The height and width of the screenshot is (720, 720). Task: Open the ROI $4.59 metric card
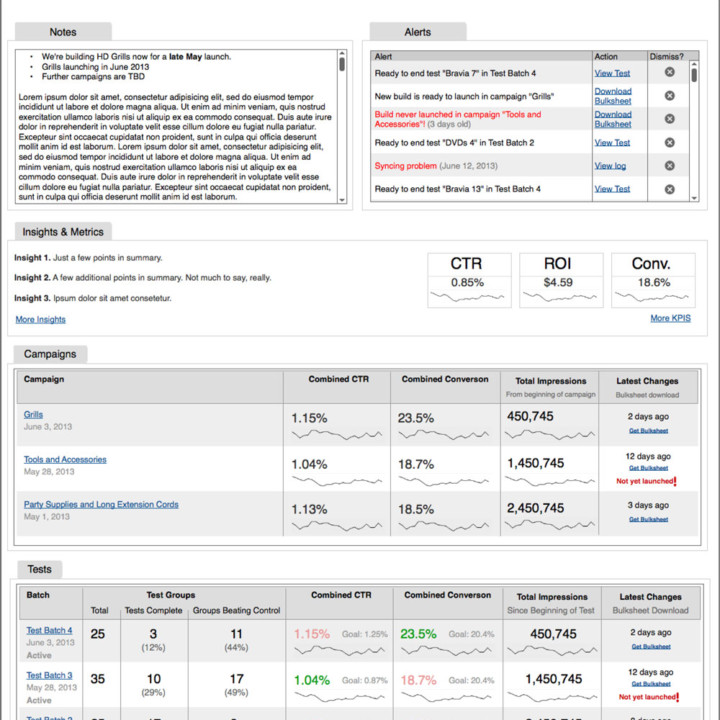pos(558,278)
